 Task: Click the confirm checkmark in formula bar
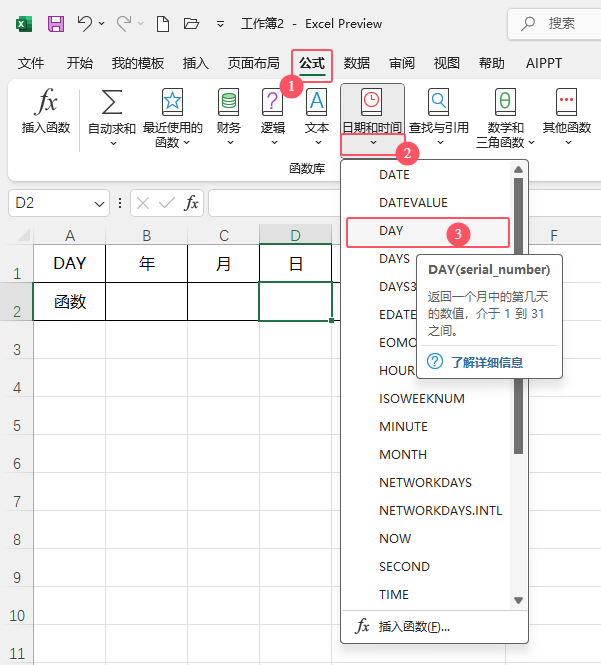click(167, 203)
